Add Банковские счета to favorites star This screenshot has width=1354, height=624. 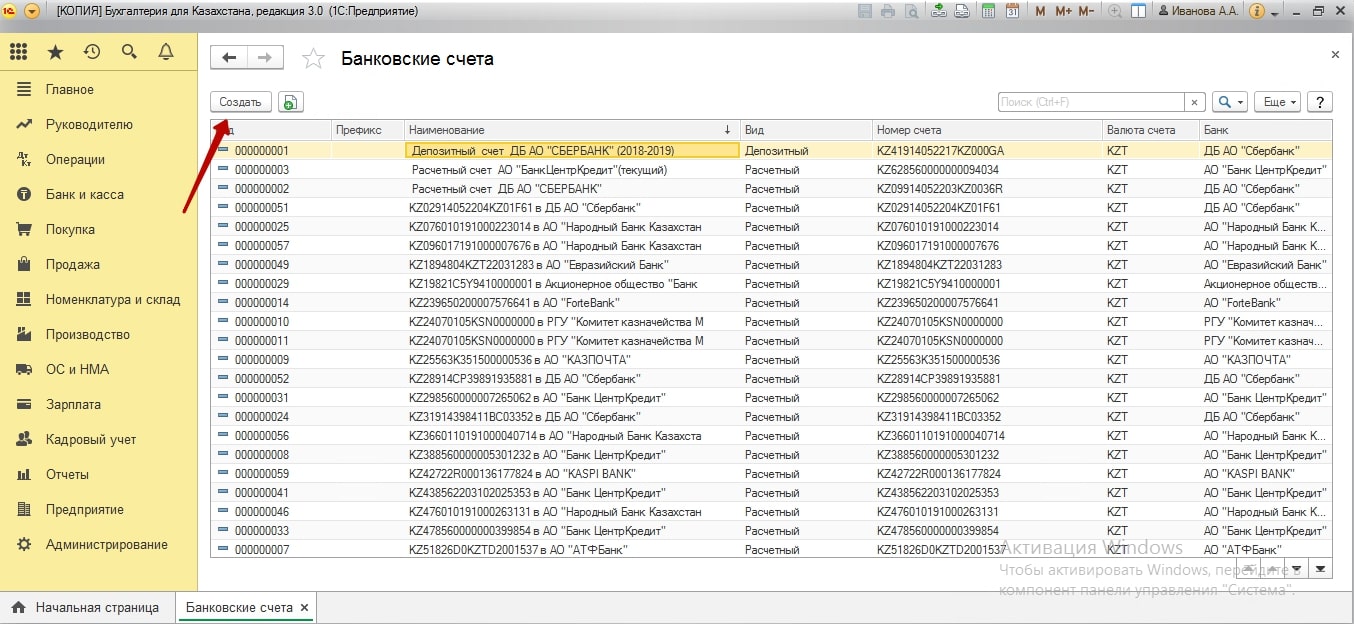click(314, 59)
